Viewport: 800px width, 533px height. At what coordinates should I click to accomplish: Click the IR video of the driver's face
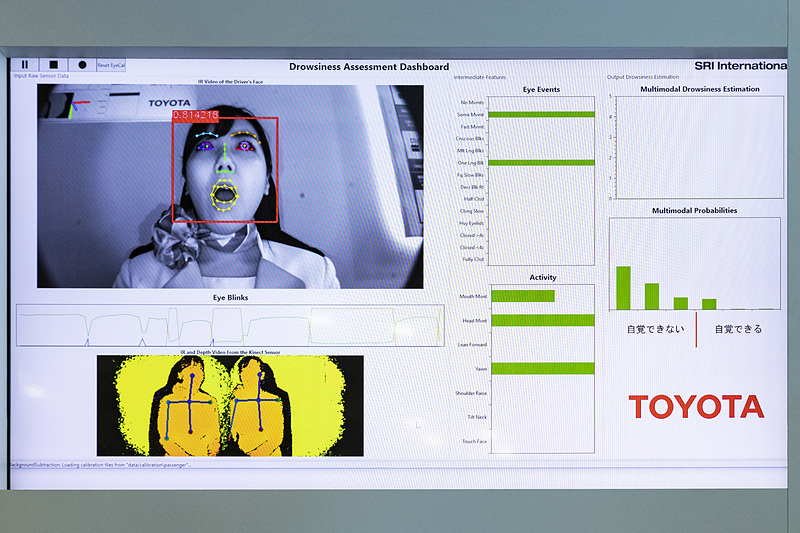(230, 187)
